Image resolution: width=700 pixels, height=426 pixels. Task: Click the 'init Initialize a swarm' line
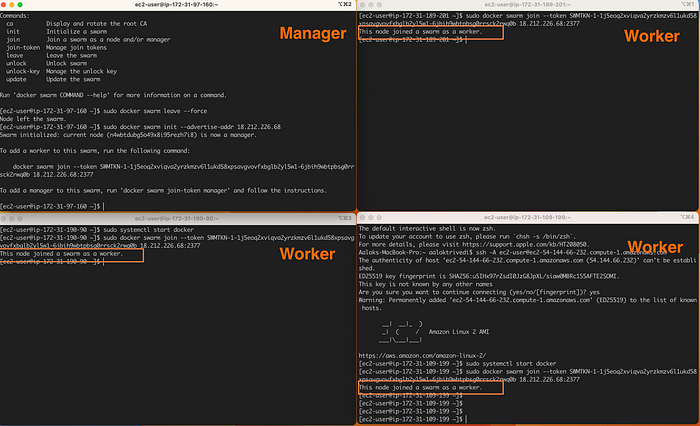56,32
